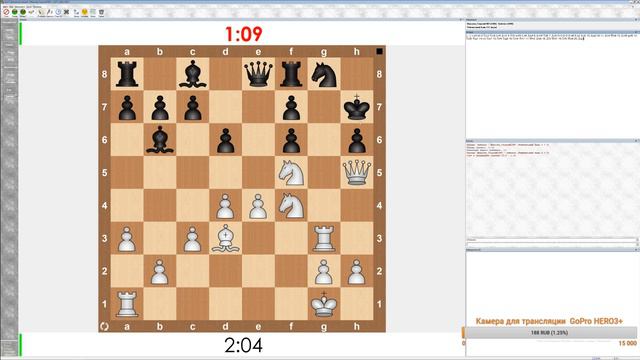
Task: Select the black king on h7
Action: point(357,107)
